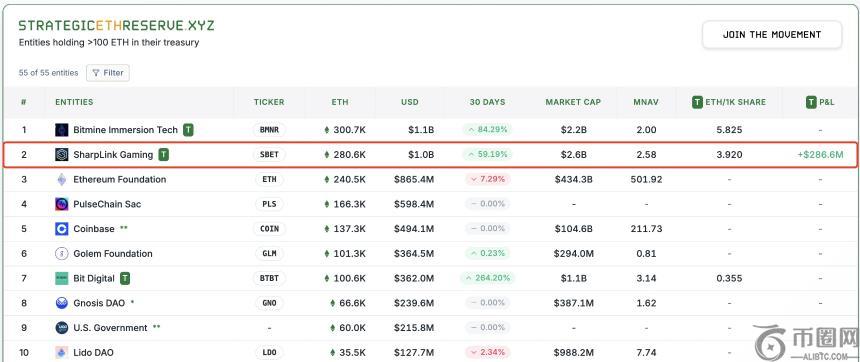Click the $865.4M USD value

coord(414,179)
